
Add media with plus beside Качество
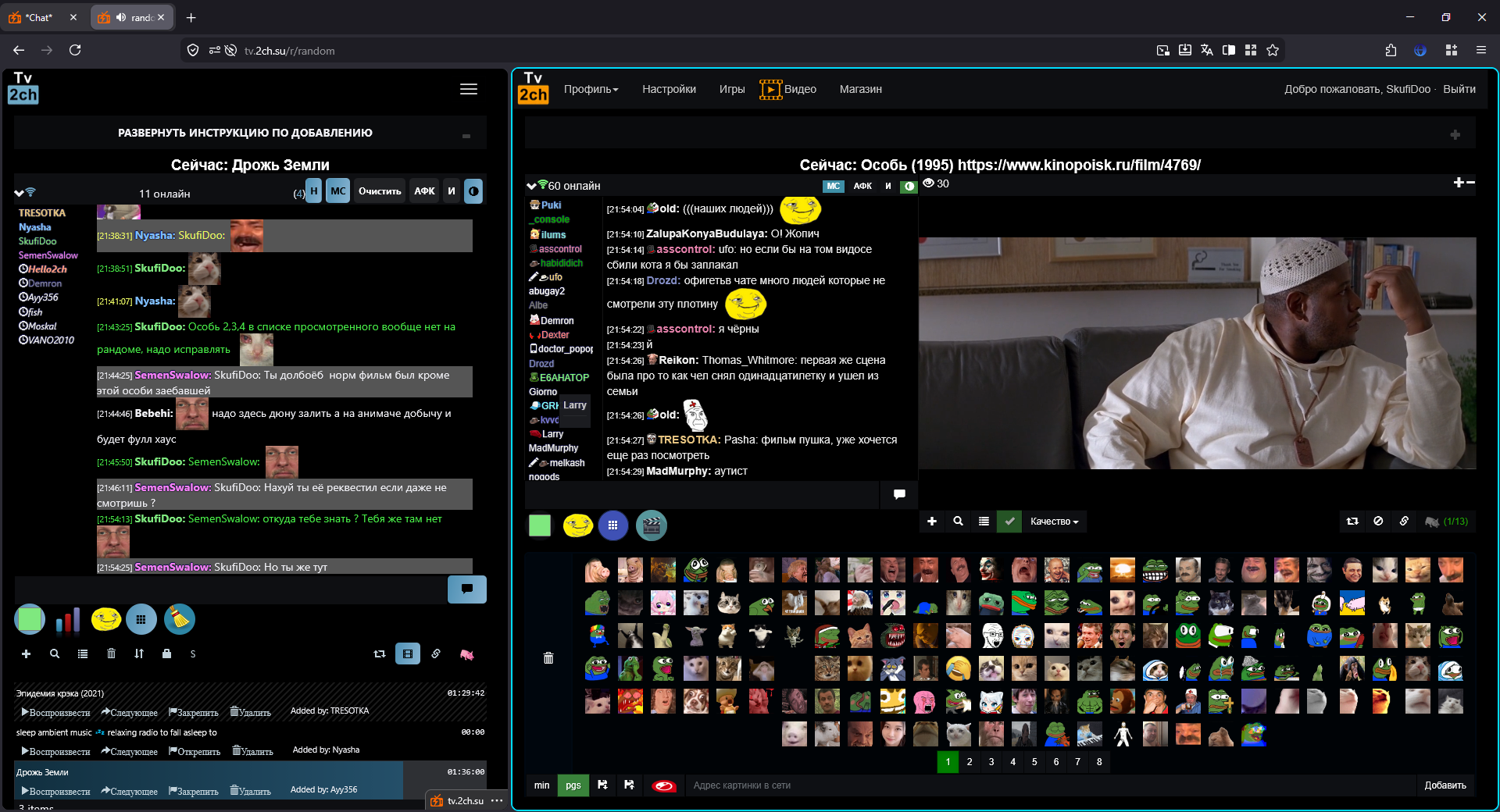(932, 521)
